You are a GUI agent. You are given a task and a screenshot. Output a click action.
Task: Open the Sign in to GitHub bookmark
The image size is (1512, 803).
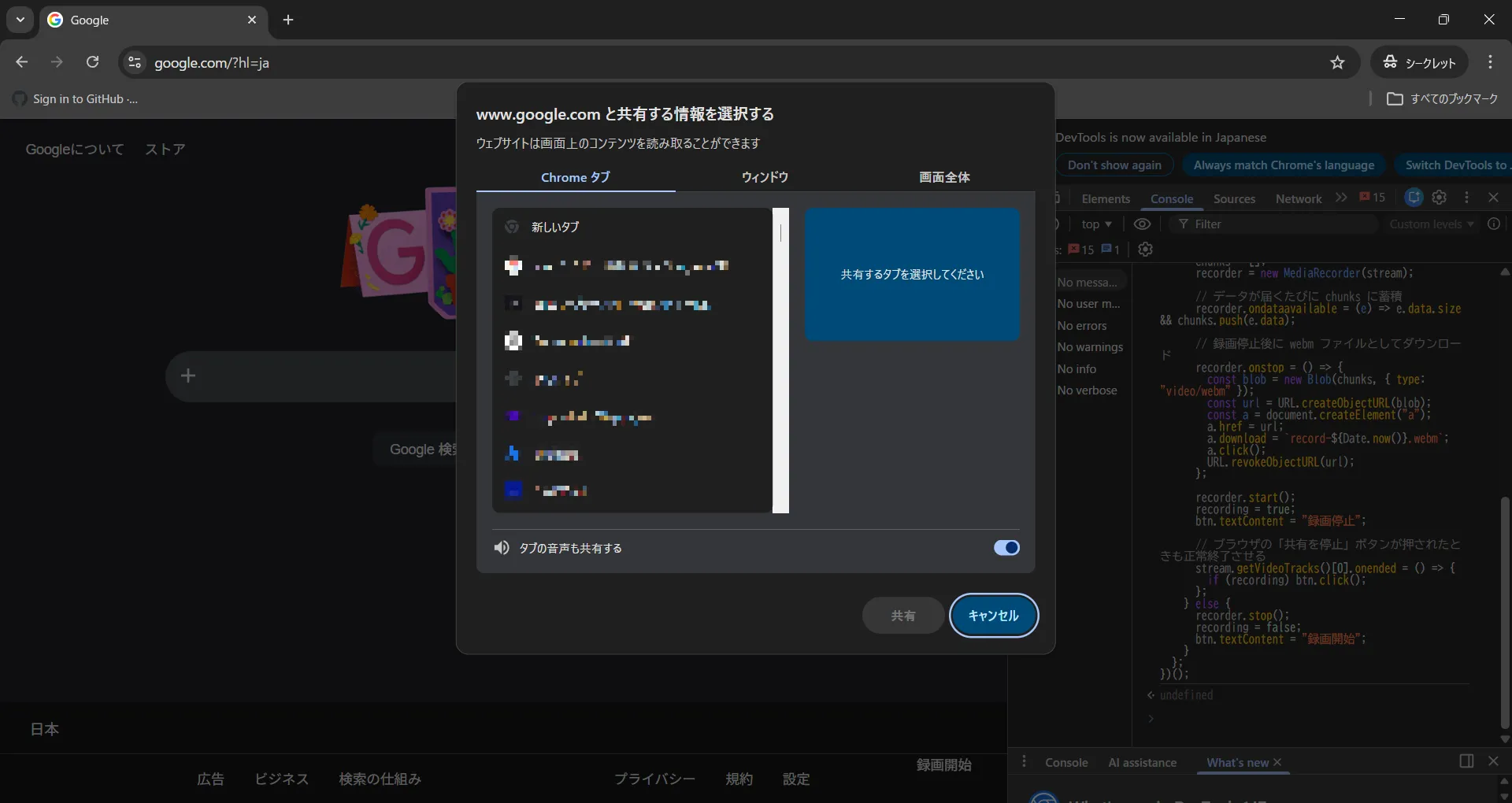pyautogui.click(x=76, y=98)
